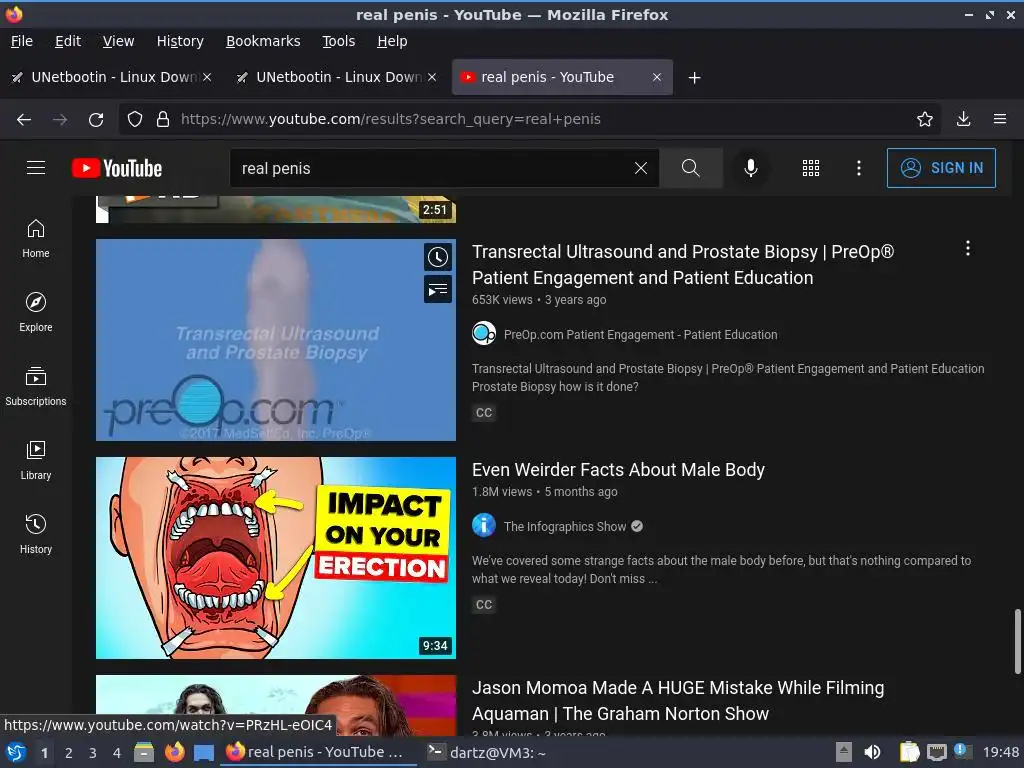1024x768 pixels.
Task: Switch to workspace 2 in taskbar
Action: (69, 753)
